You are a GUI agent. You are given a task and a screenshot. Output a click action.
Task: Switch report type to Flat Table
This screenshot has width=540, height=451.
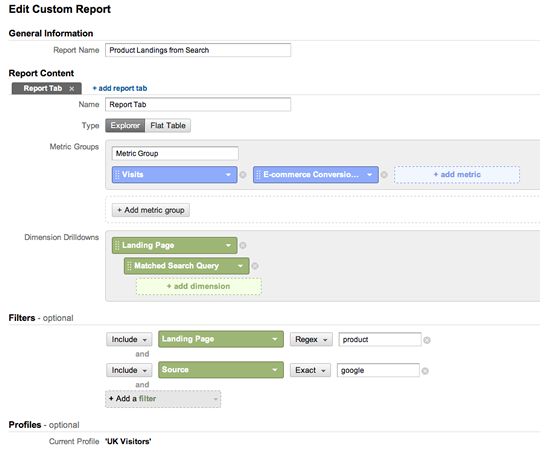168,126
